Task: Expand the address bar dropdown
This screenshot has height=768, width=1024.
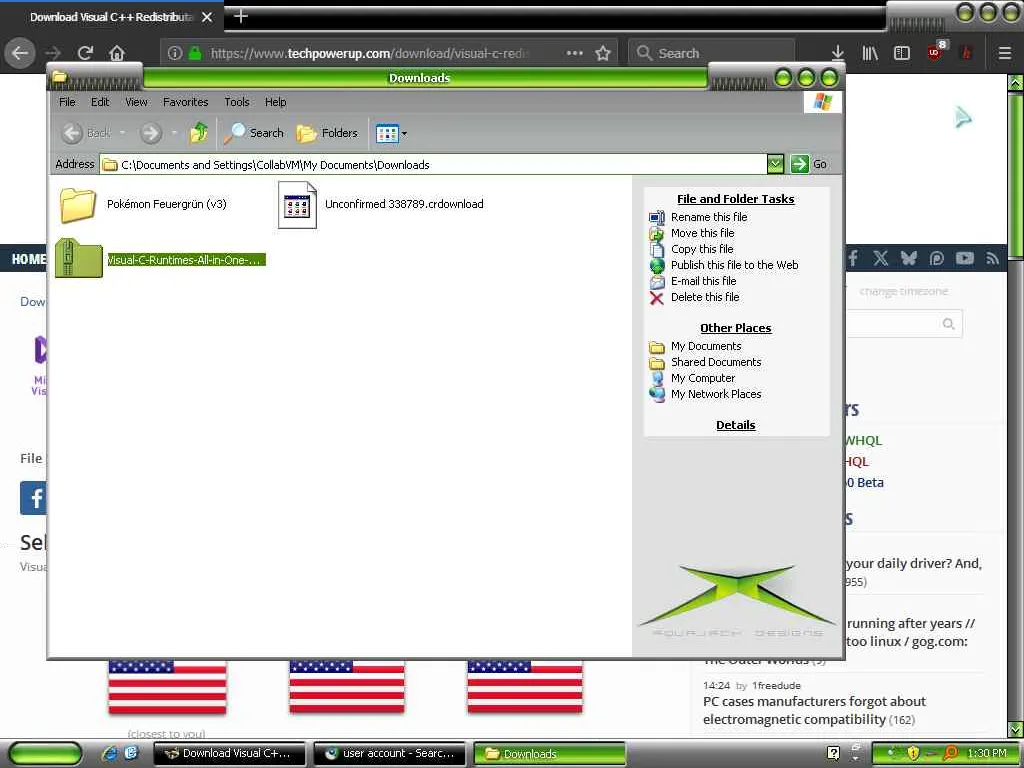Action: pyautogui.click(x=775, y=164)
